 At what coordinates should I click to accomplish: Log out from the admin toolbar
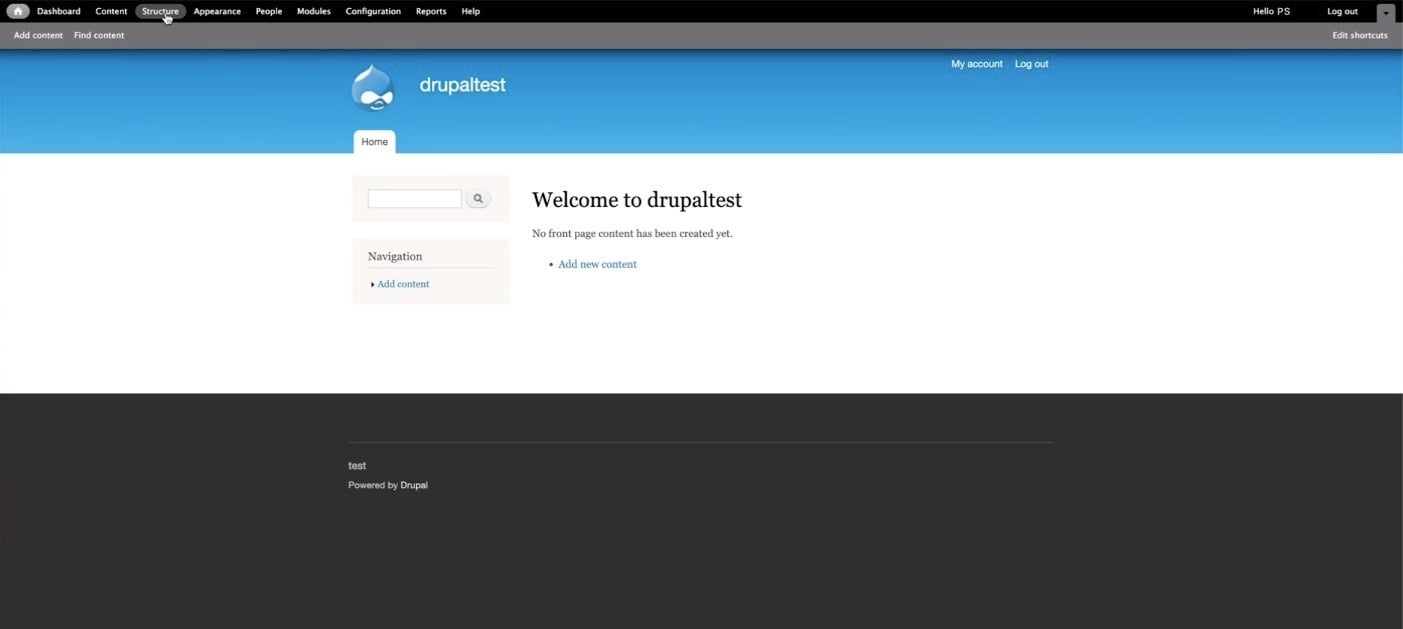(x=1342, y=11)
